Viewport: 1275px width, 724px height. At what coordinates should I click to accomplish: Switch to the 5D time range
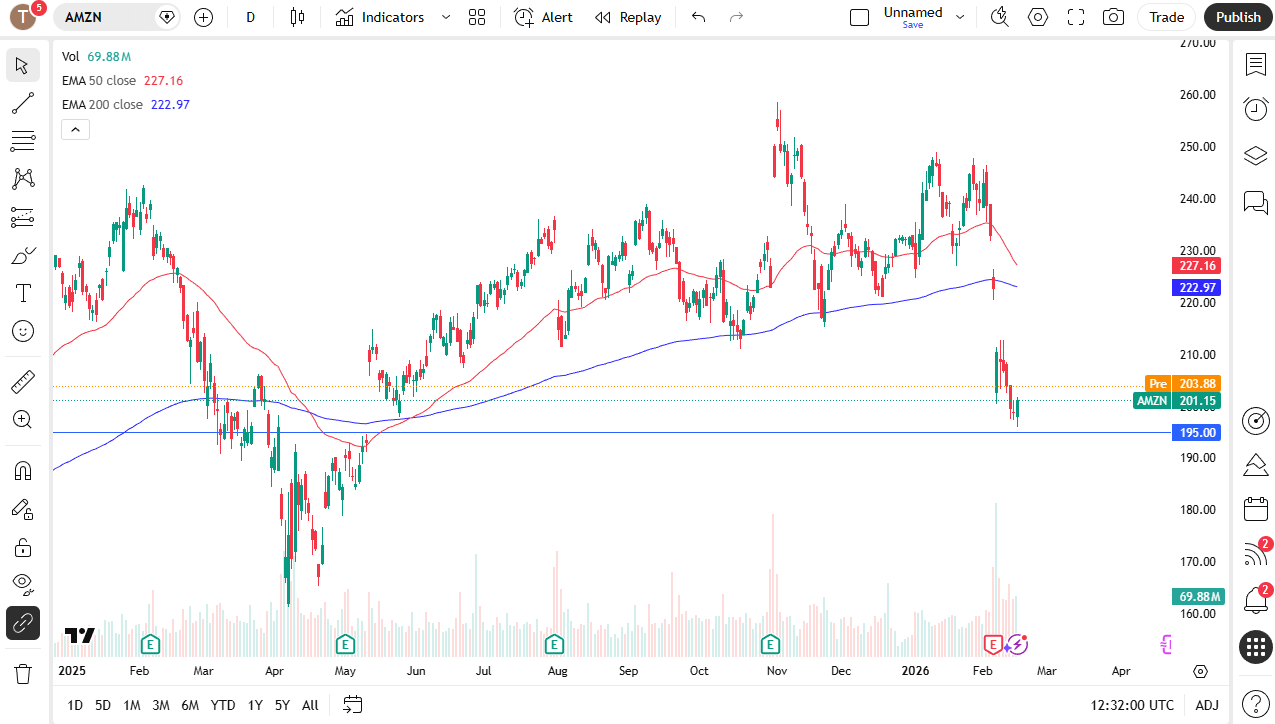(103, 705)
